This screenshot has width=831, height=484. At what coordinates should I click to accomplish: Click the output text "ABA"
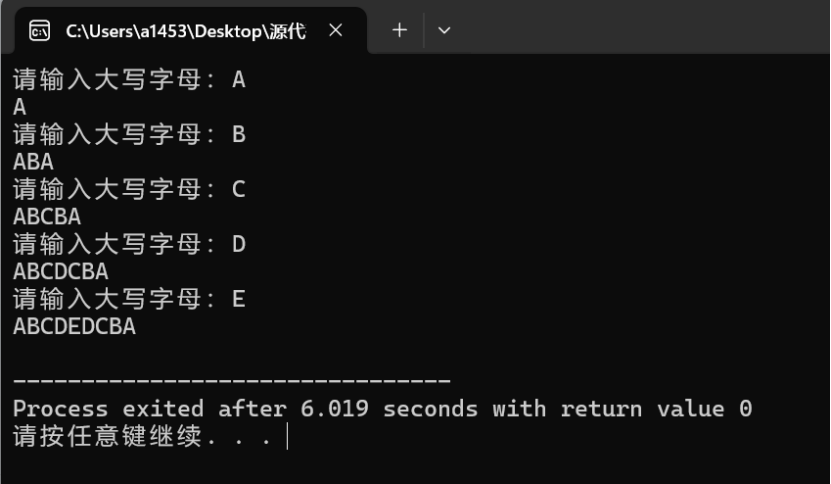point(33,161)
